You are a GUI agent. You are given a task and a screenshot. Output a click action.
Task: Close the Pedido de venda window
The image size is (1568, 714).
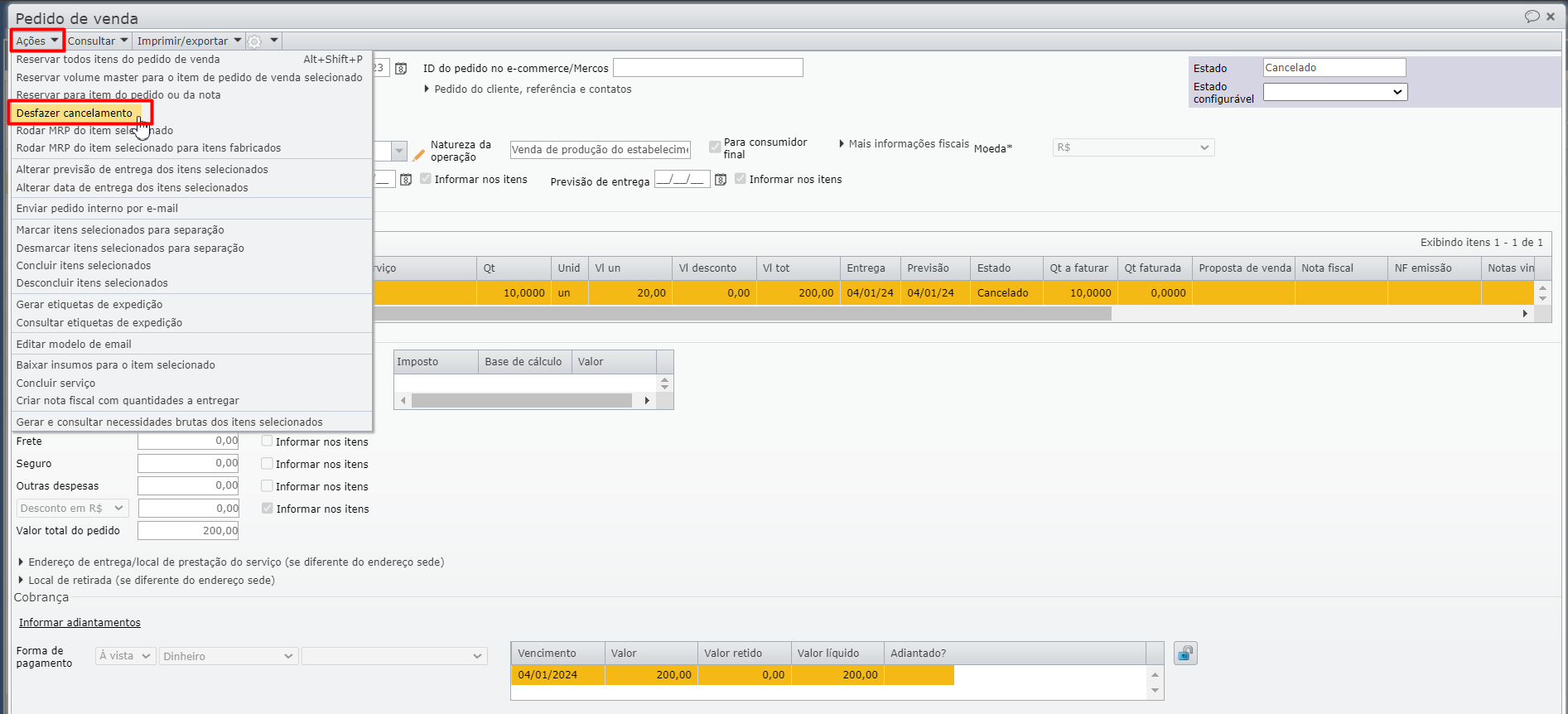click(1551, 17)
